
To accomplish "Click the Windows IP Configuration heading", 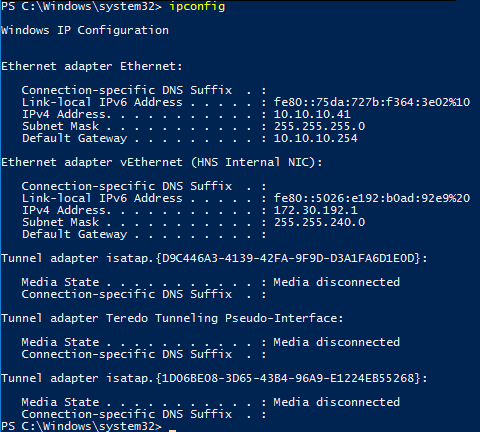I will click(x=85, y=30).
